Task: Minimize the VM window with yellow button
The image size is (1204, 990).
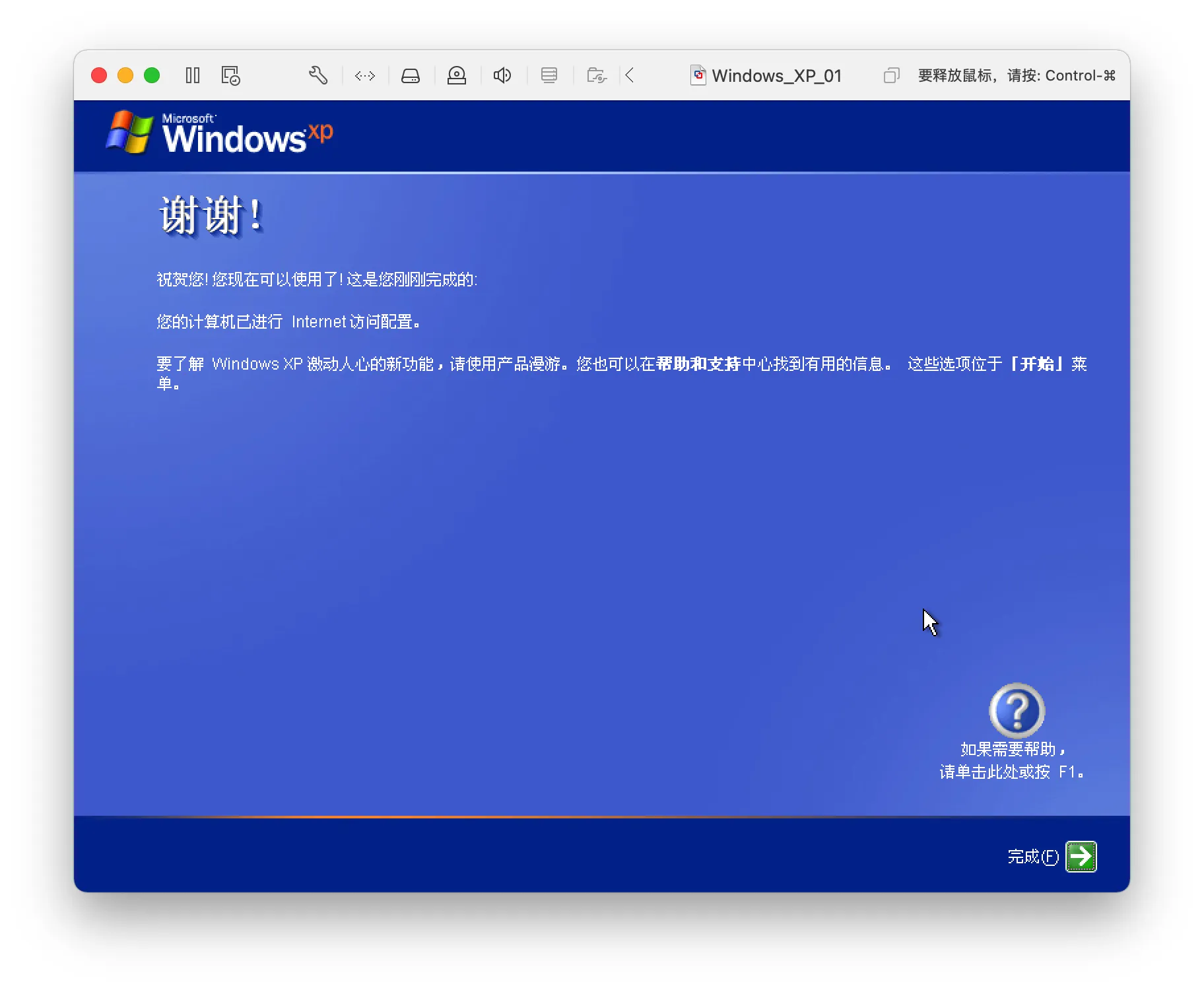Action: tap(125, 76)
